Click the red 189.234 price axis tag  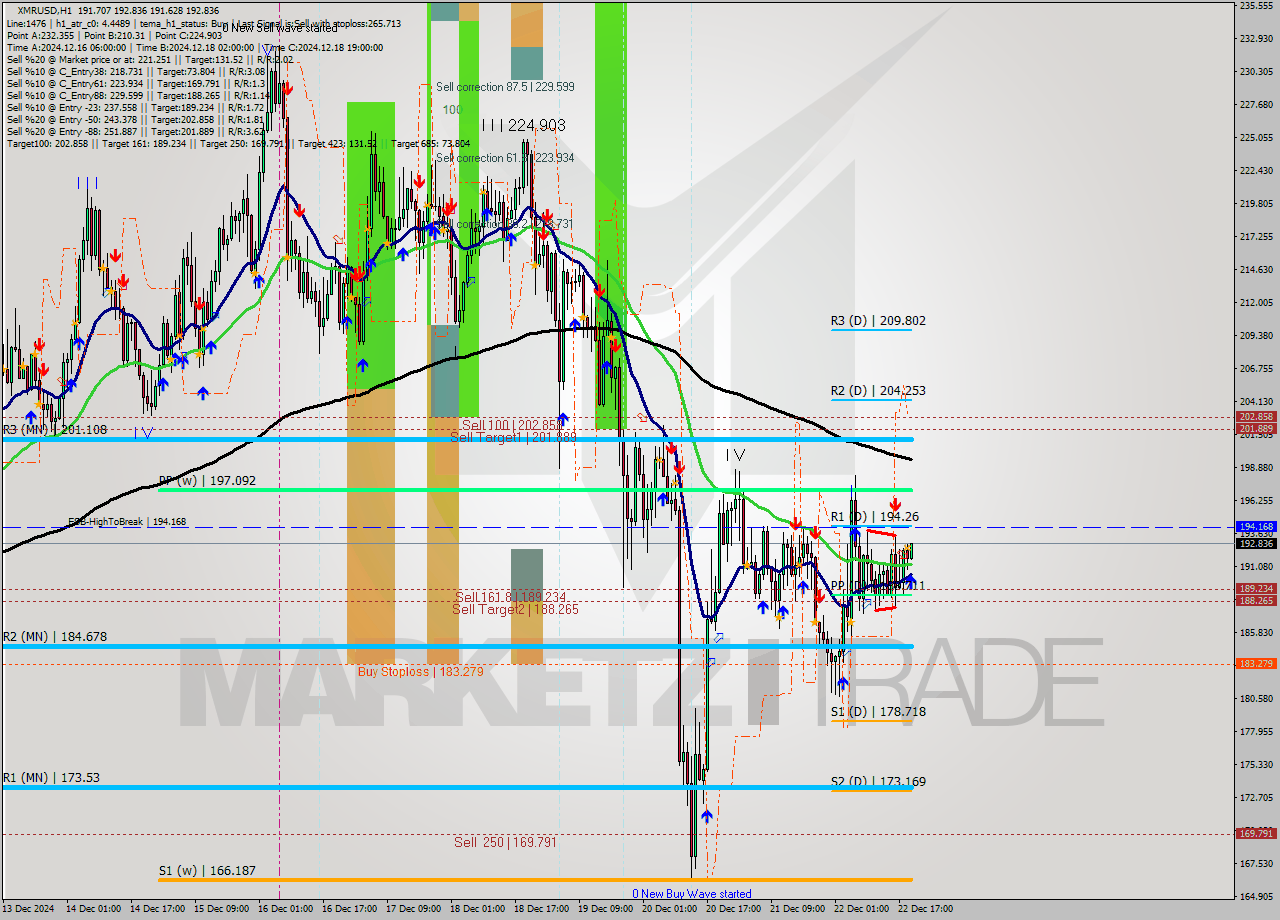click(1255, 589)
